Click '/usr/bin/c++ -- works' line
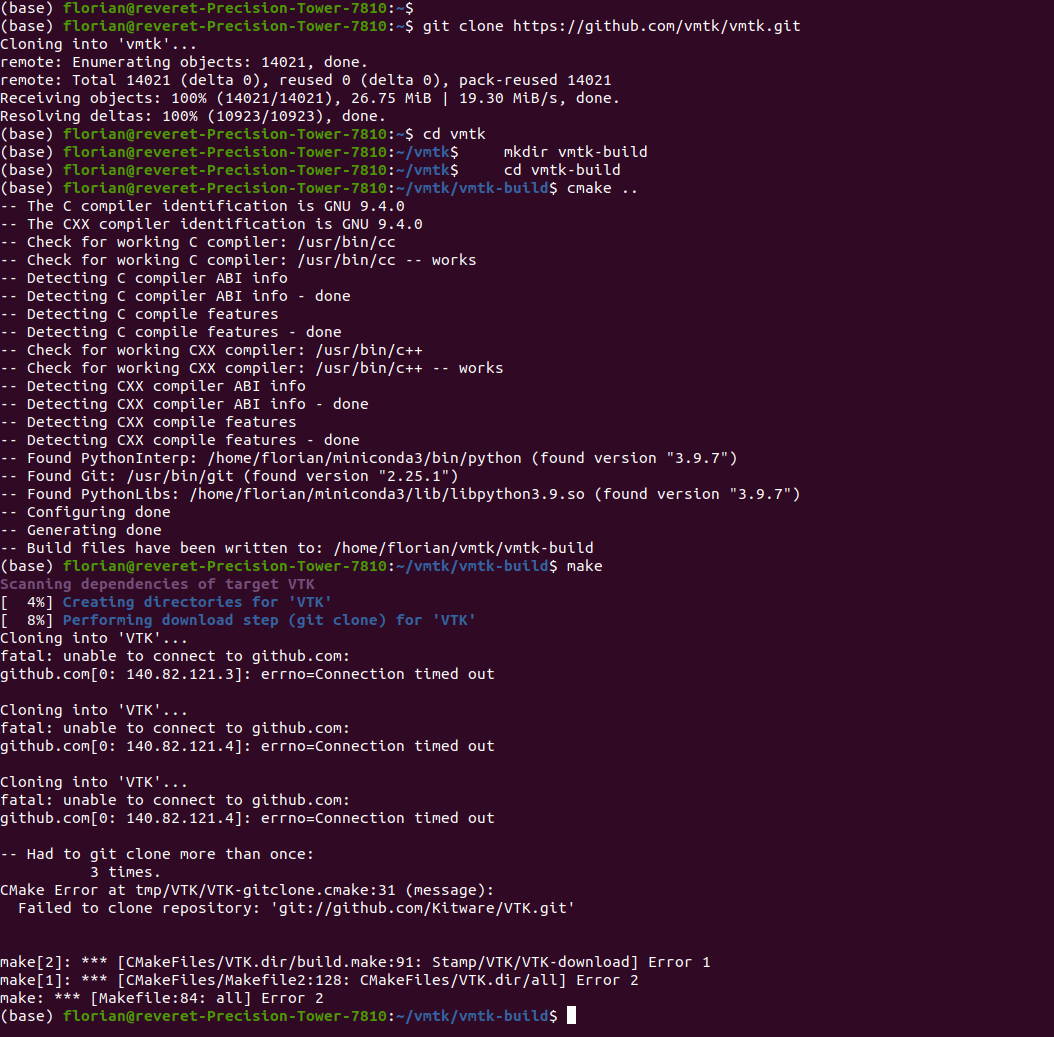The height and width of the screenshot is (1037, 1054). tap(251, 368)
